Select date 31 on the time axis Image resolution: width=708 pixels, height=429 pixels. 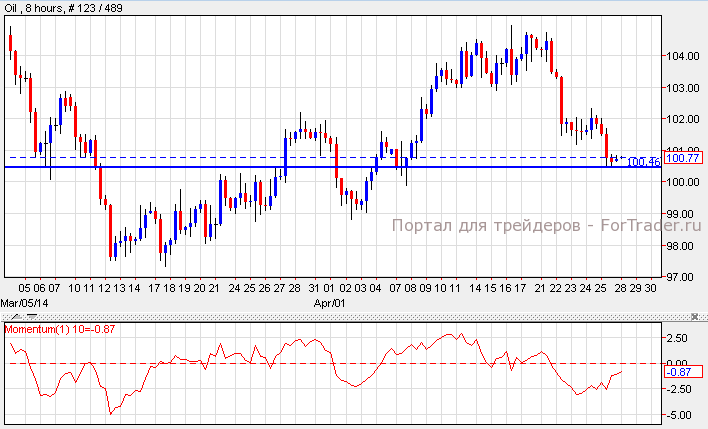point(314,288)
